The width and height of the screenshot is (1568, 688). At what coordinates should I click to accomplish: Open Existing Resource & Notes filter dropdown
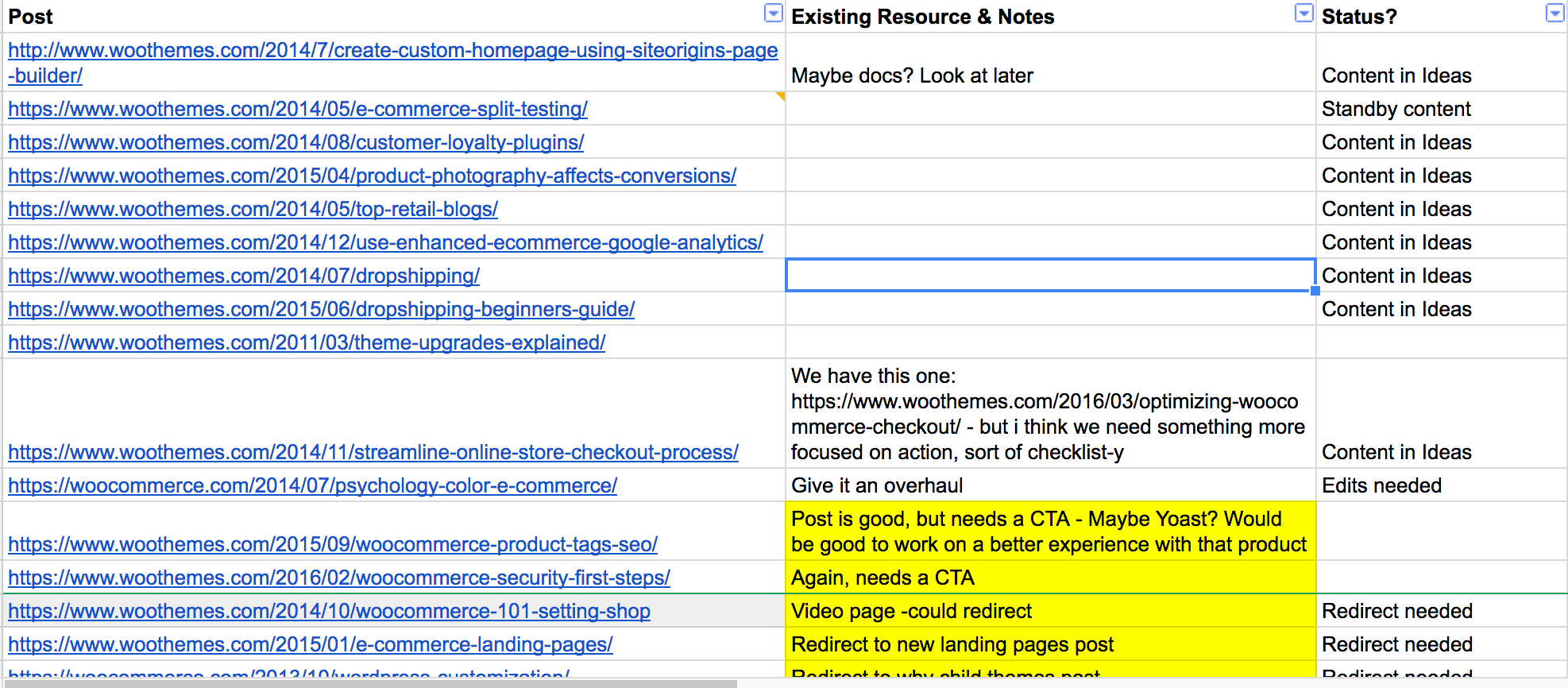click(1303, 13)
